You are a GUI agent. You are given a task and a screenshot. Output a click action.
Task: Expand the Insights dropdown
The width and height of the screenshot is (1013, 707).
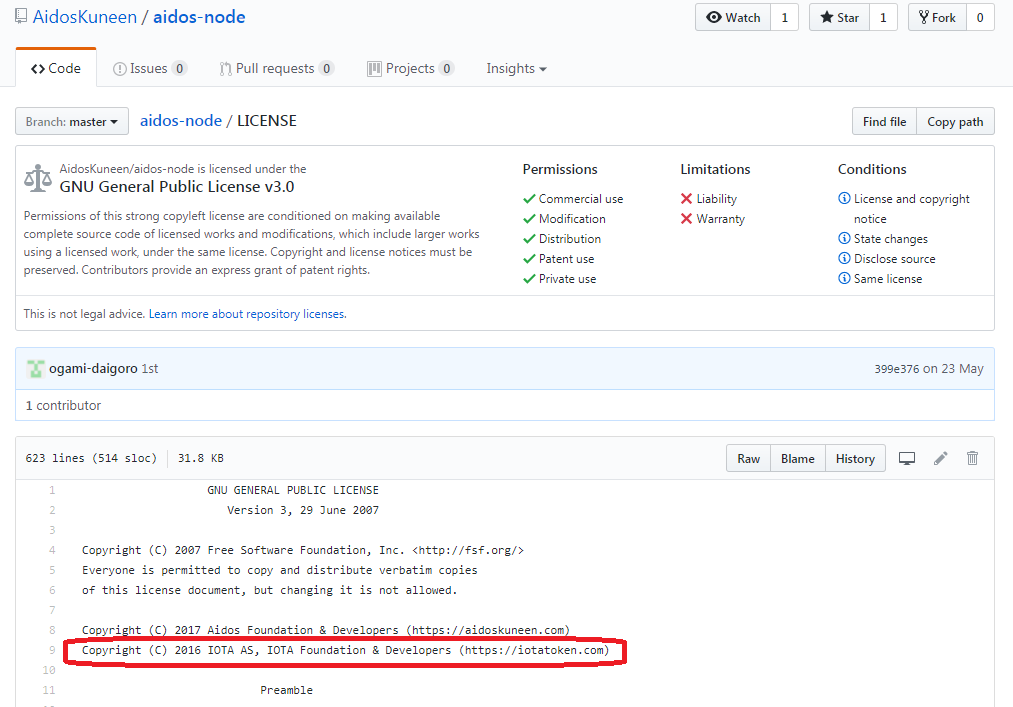pyautogui.click(x=516, y=69)
